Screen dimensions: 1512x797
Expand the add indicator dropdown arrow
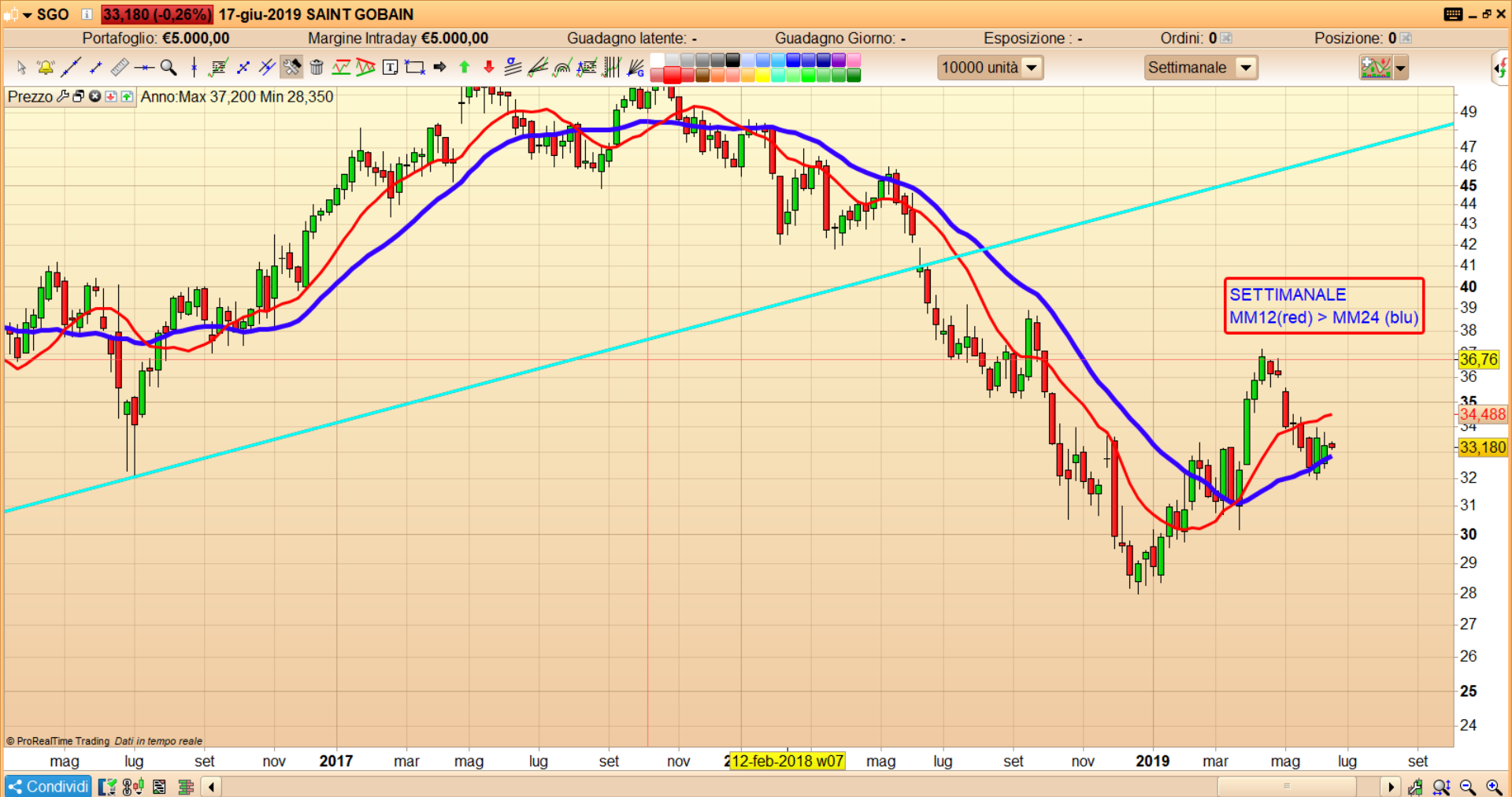coord(1400,68)
